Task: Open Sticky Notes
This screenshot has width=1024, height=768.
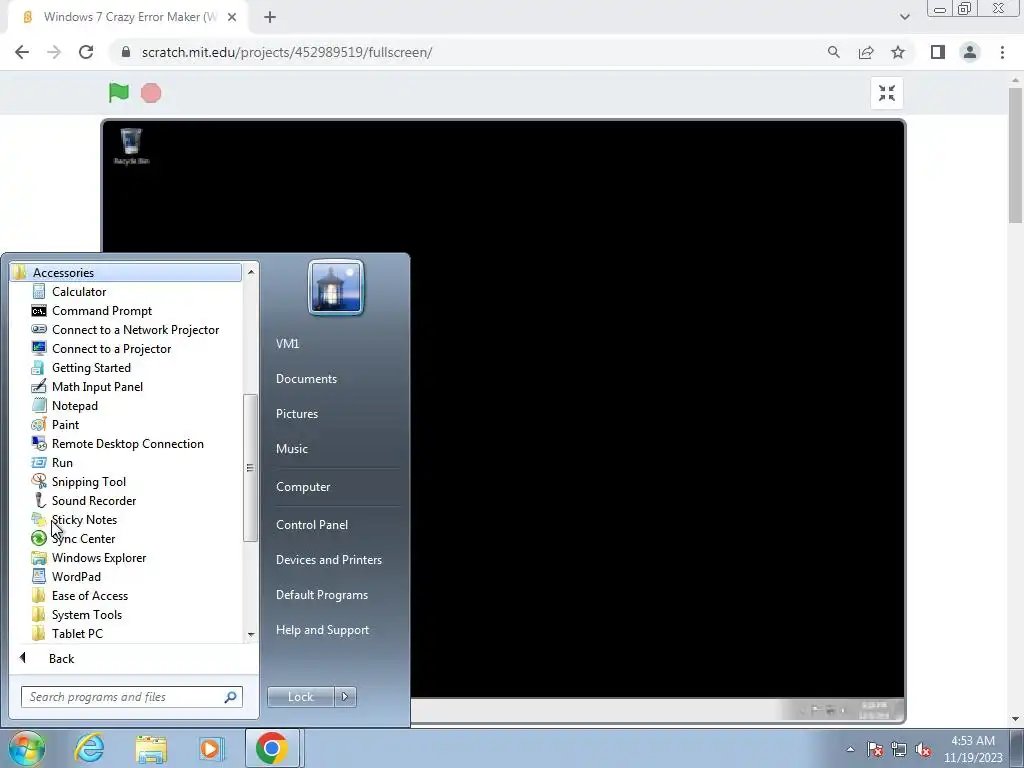Action: pos(84,520)
